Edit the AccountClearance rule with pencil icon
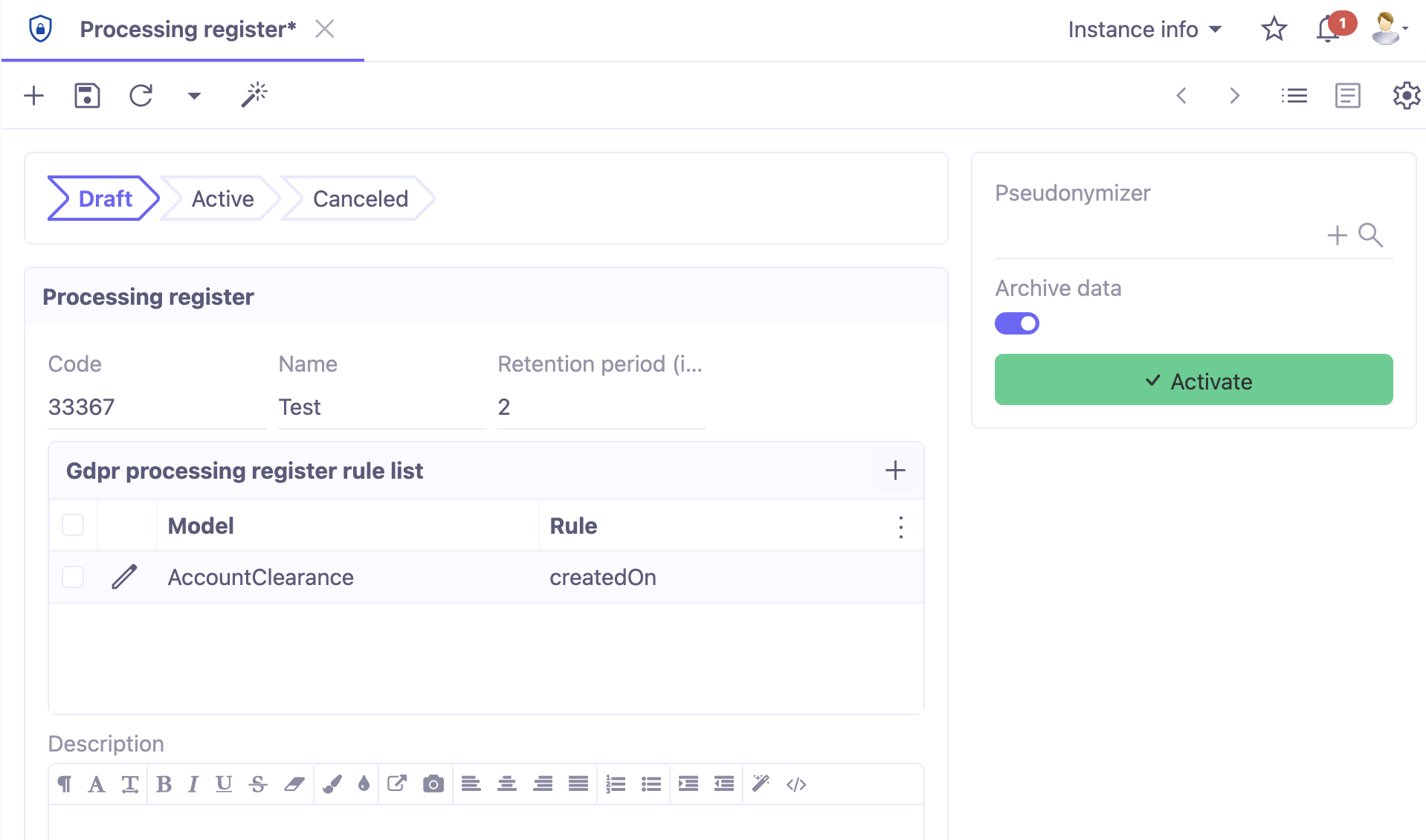Viewport: 1426px width, 840px height. [x=125, y=577]
